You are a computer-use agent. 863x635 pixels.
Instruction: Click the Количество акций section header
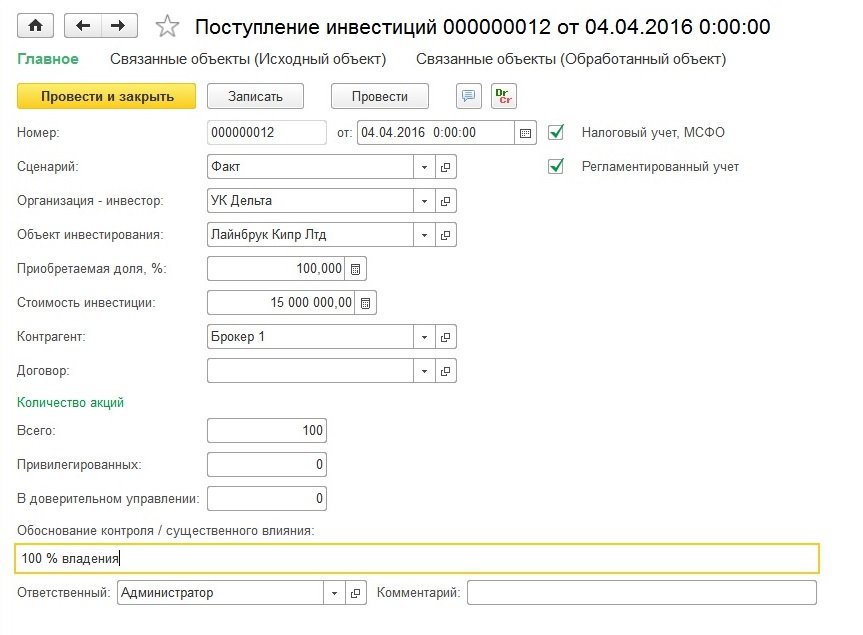pos(70,403)
